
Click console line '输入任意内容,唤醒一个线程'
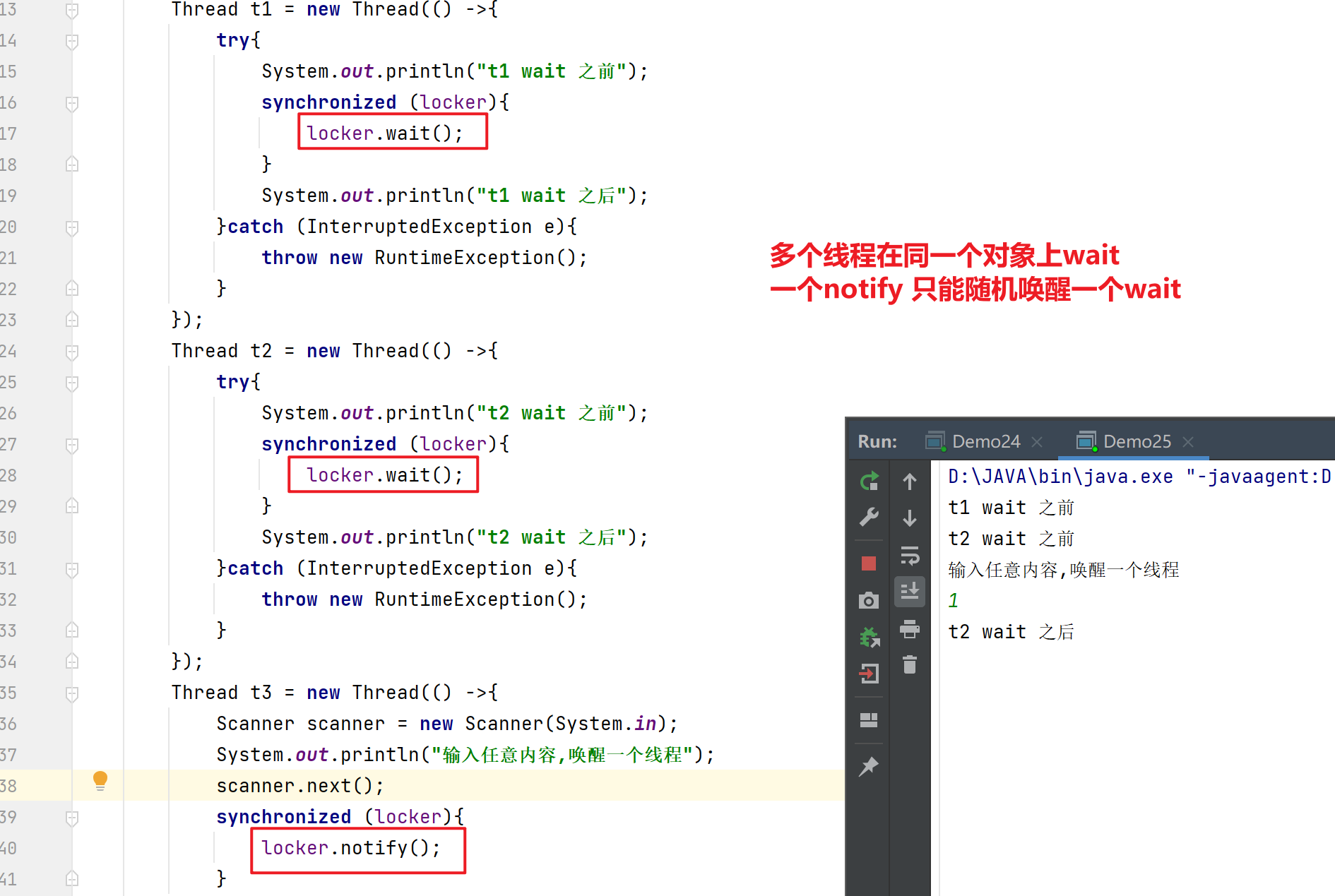(1064, 570)
